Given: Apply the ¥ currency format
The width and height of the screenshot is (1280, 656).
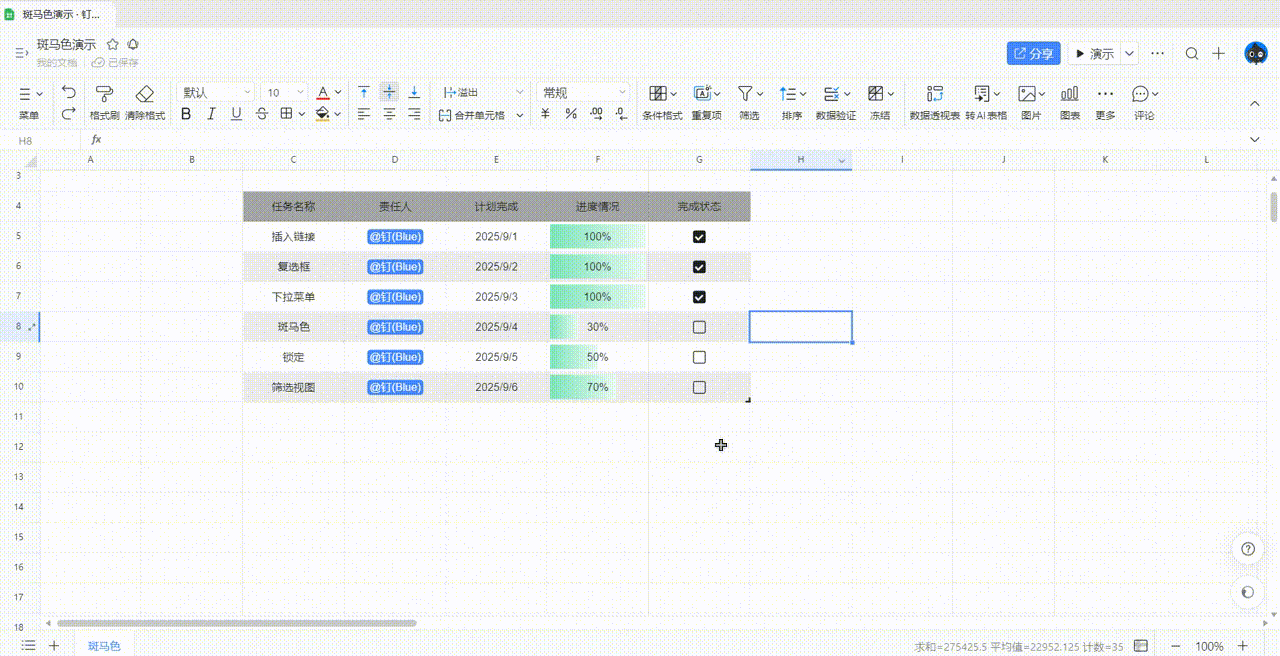Looking at the screenshot, I should [x=545, y=114].
